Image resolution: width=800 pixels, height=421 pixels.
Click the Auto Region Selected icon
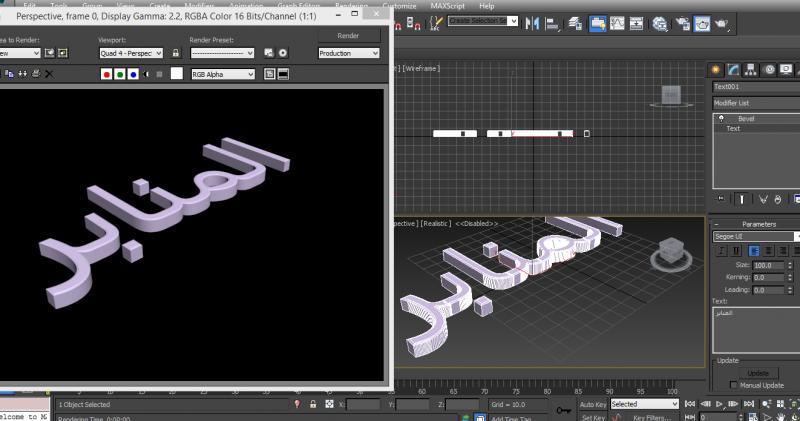(x=63, y=53)
